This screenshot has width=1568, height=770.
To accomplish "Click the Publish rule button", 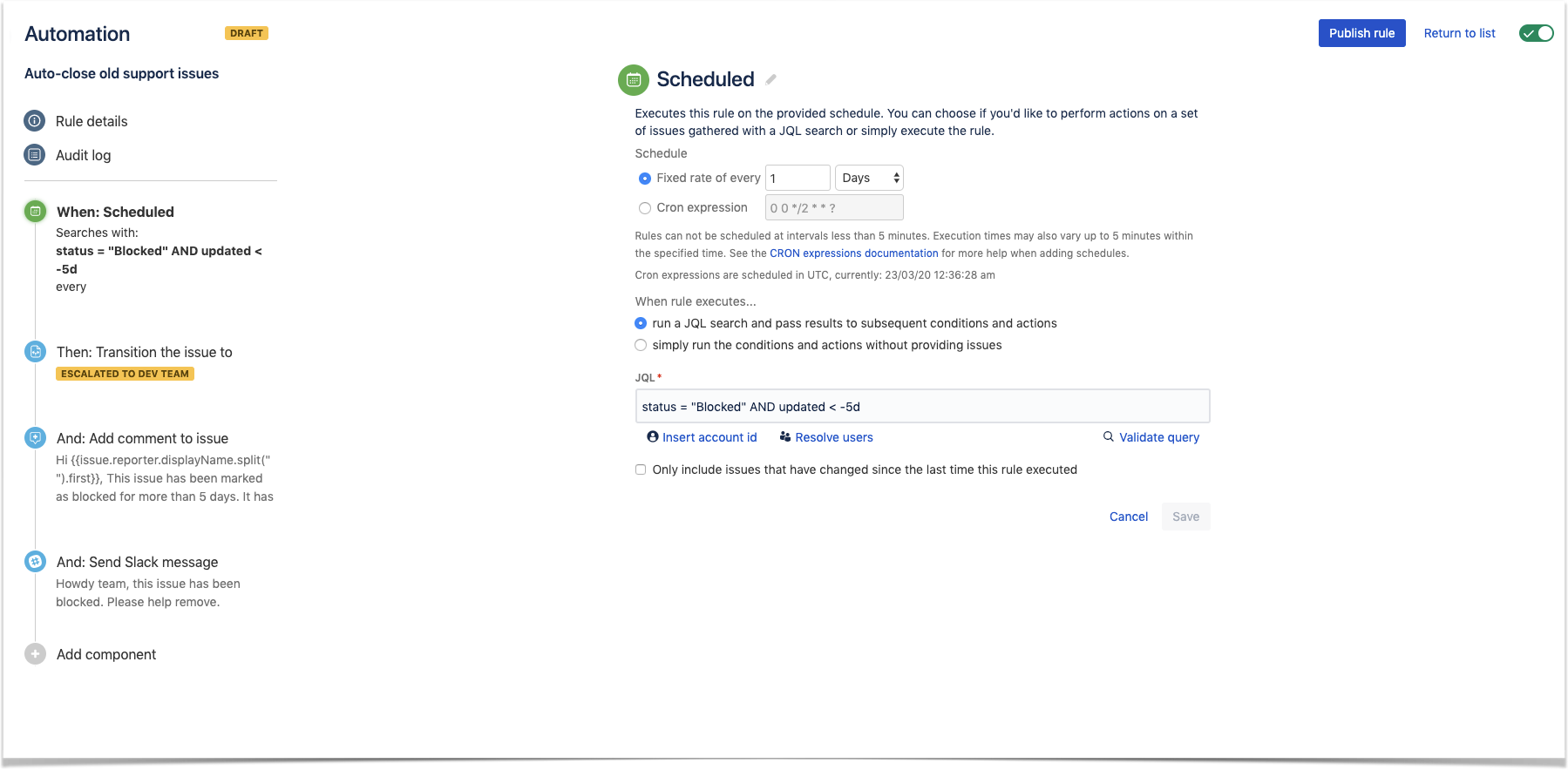I will [1361, 33].
